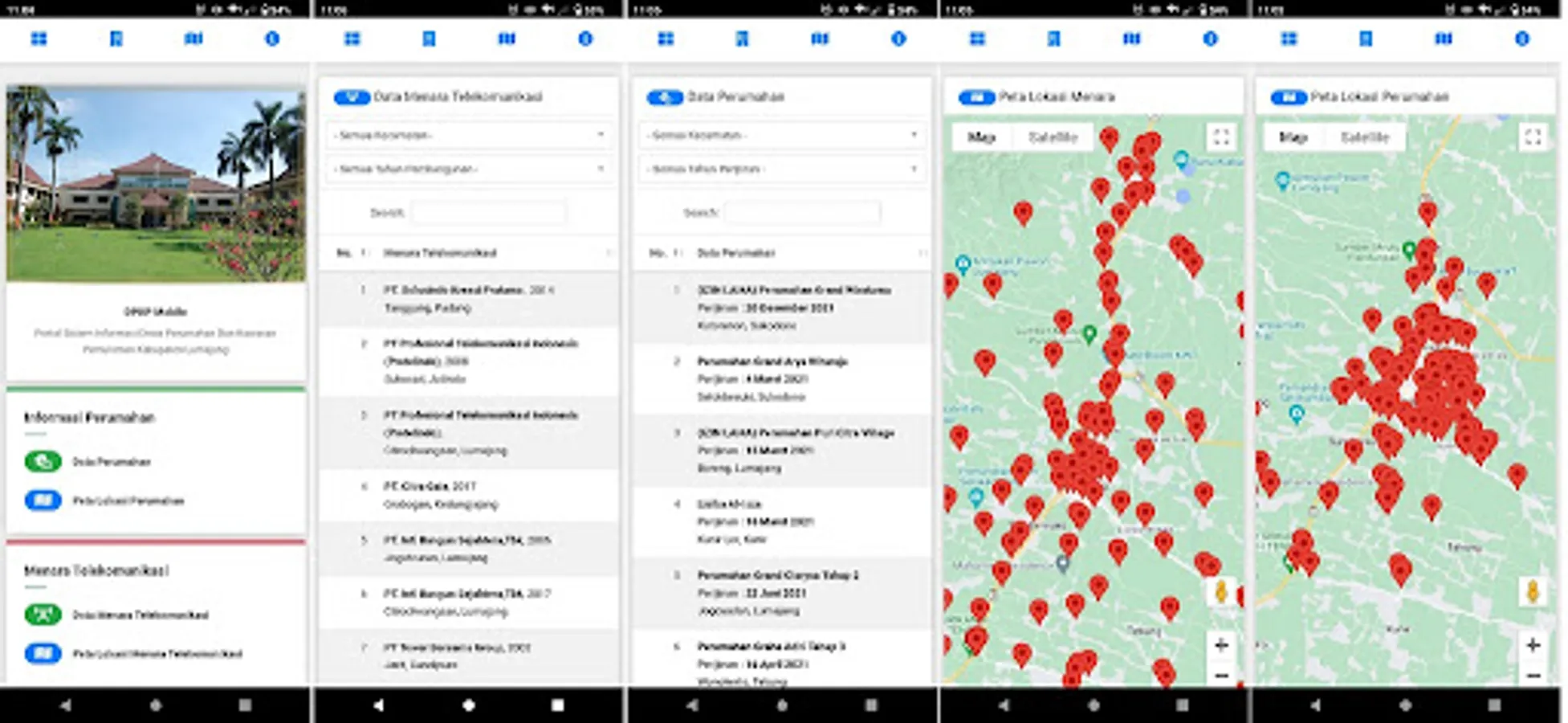Tap the grid icon above the Data Perumahan list screen
Viewport: 1568px width, 723px height.
666,39
